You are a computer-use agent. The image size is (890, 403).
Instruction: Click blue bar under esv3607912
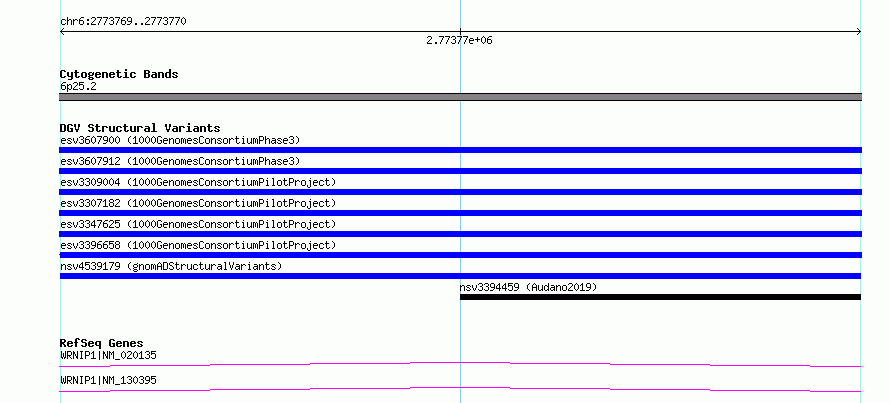point(460,171)
